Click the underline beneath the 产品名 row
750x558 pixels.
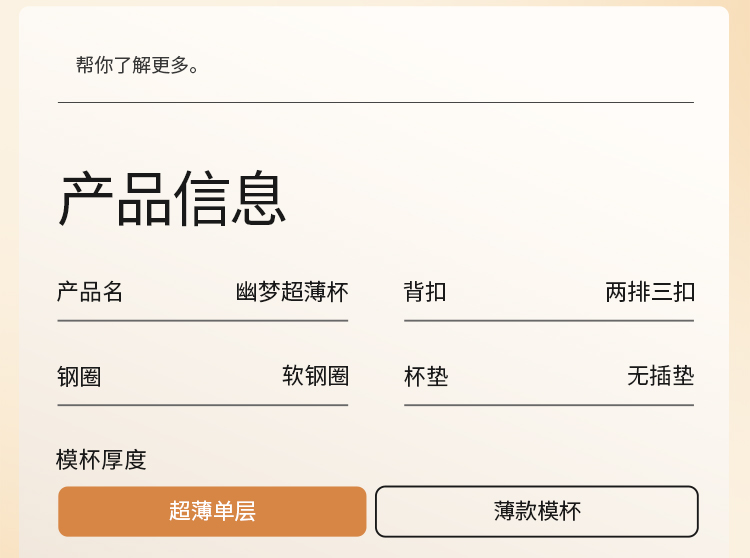tap(202, 321)
